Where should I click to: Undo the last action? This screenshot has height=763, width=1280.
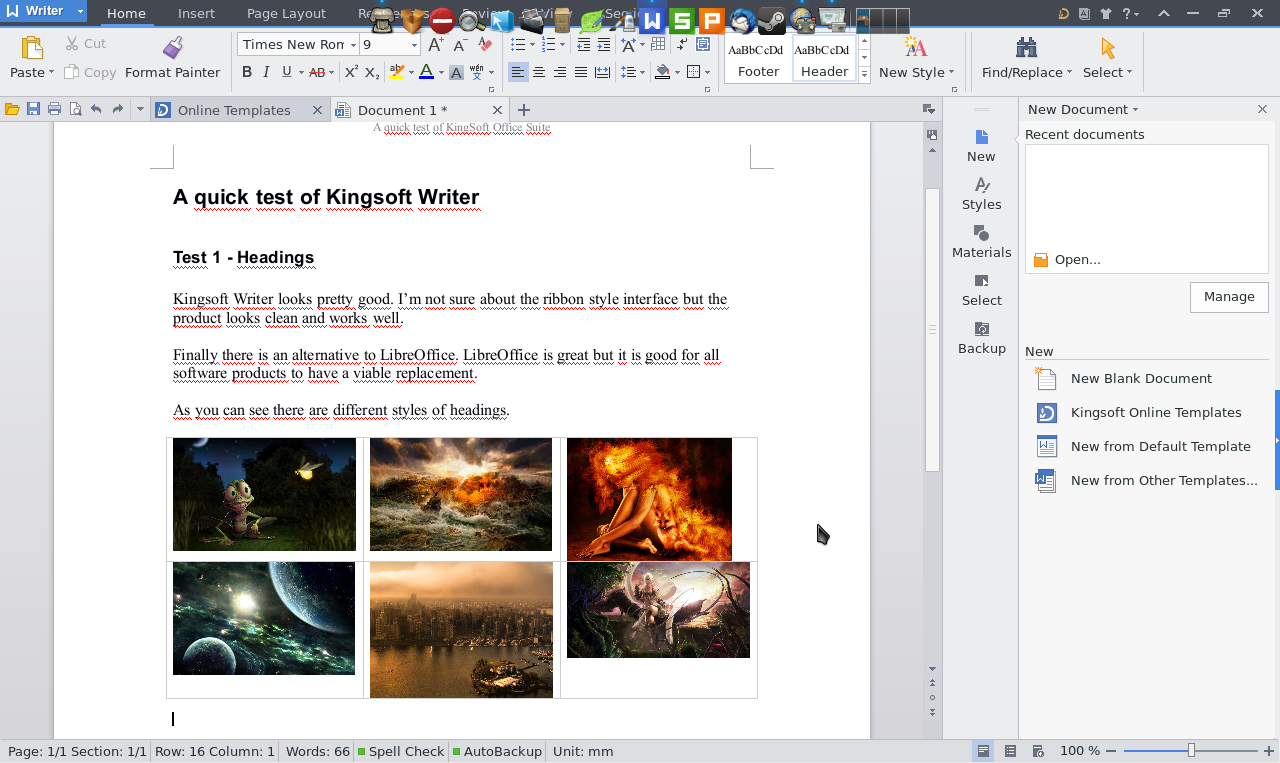click(96, 110)
